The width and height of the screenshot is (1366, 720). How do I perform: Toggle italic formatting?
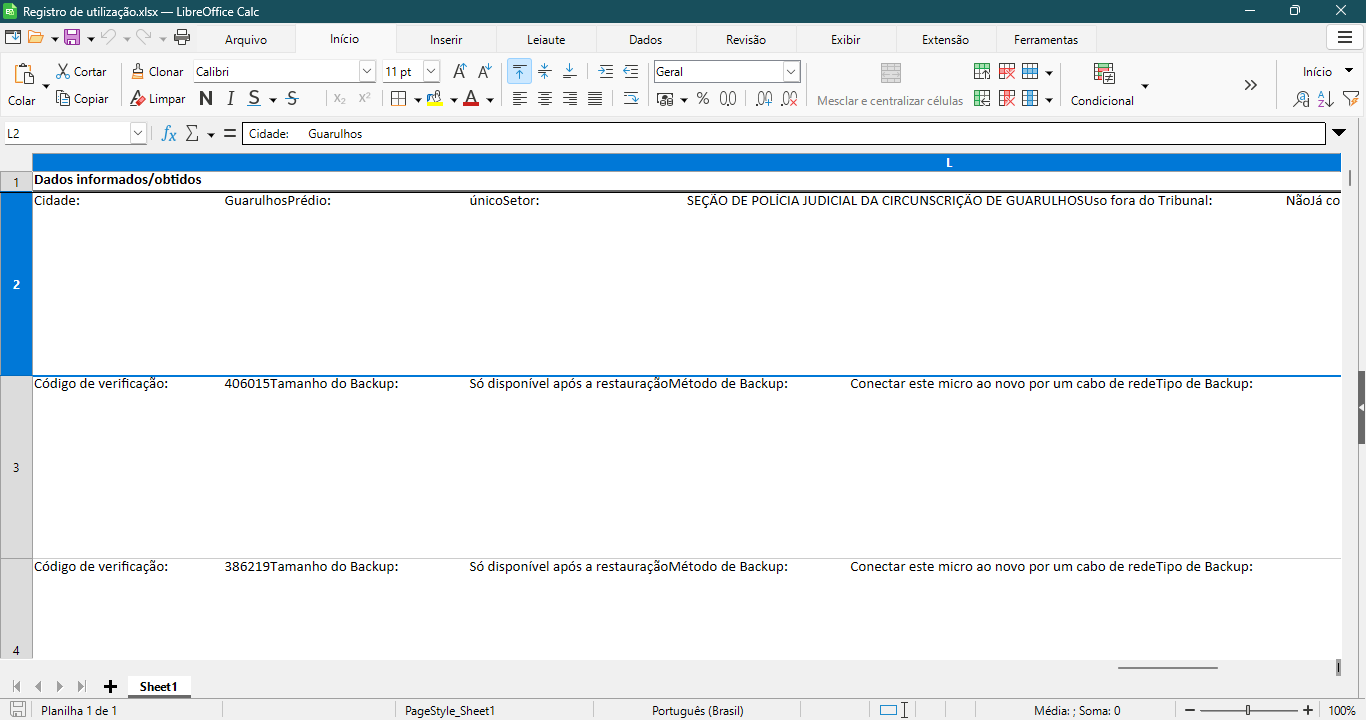pos(230,99)
